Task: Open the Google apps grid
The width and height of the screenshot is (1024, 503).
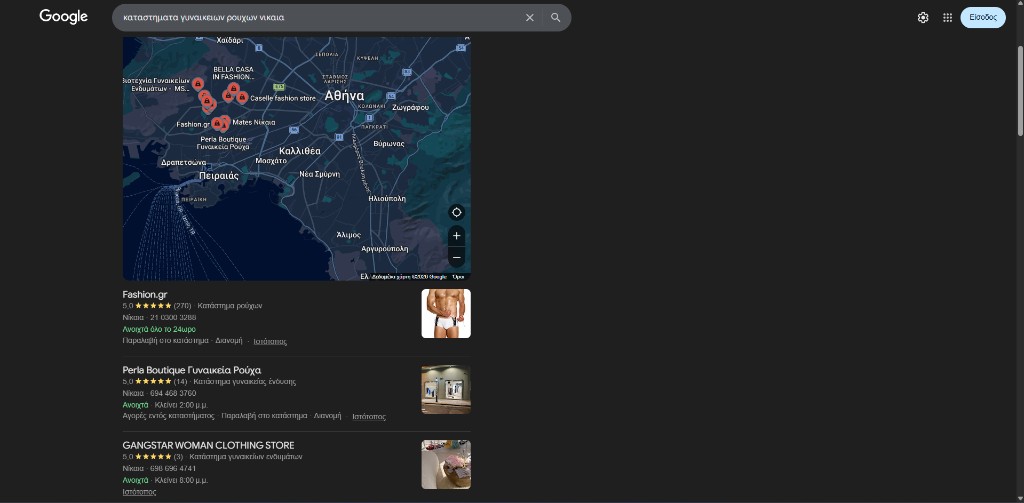Action: pyautogui.click(x=948, y=18)
